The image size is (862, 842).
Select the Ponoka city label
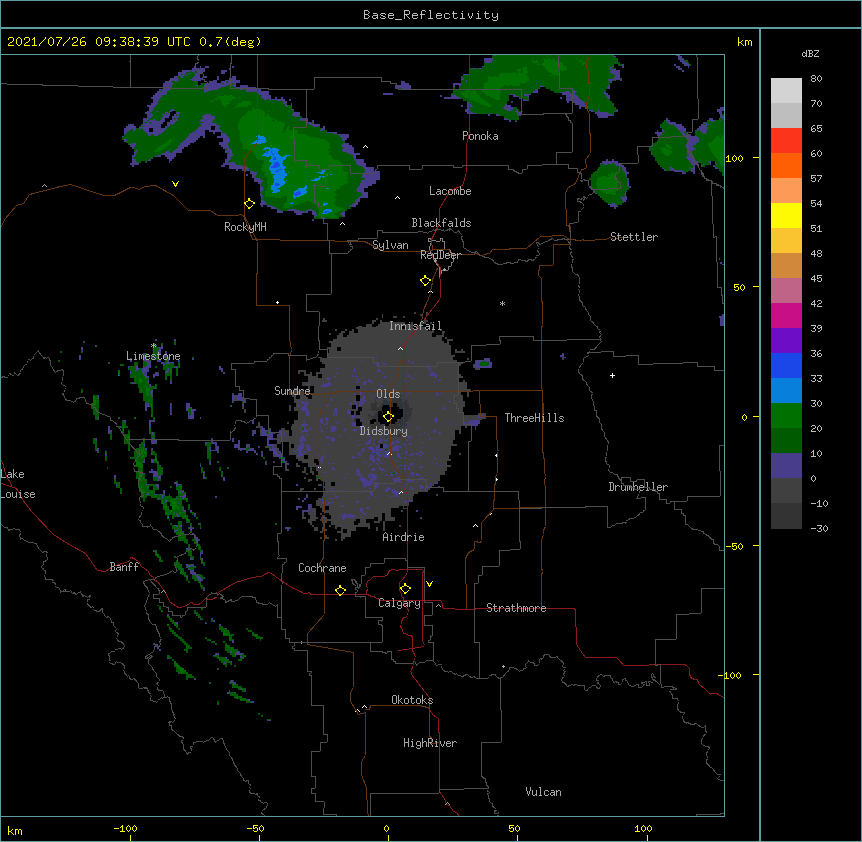point(480,136)
